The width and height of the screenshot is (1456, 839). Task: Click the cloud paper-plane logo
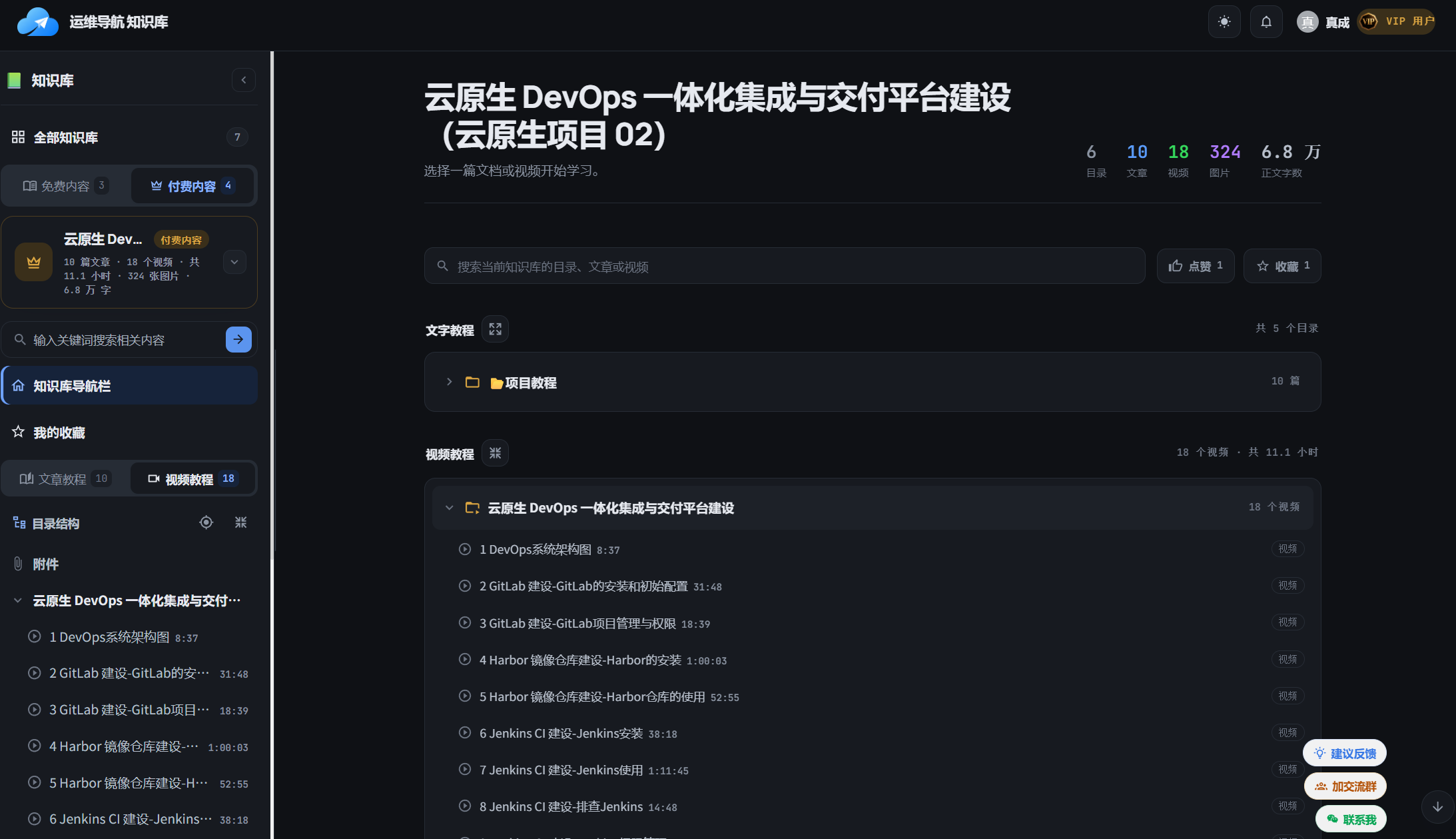(38, 22)
